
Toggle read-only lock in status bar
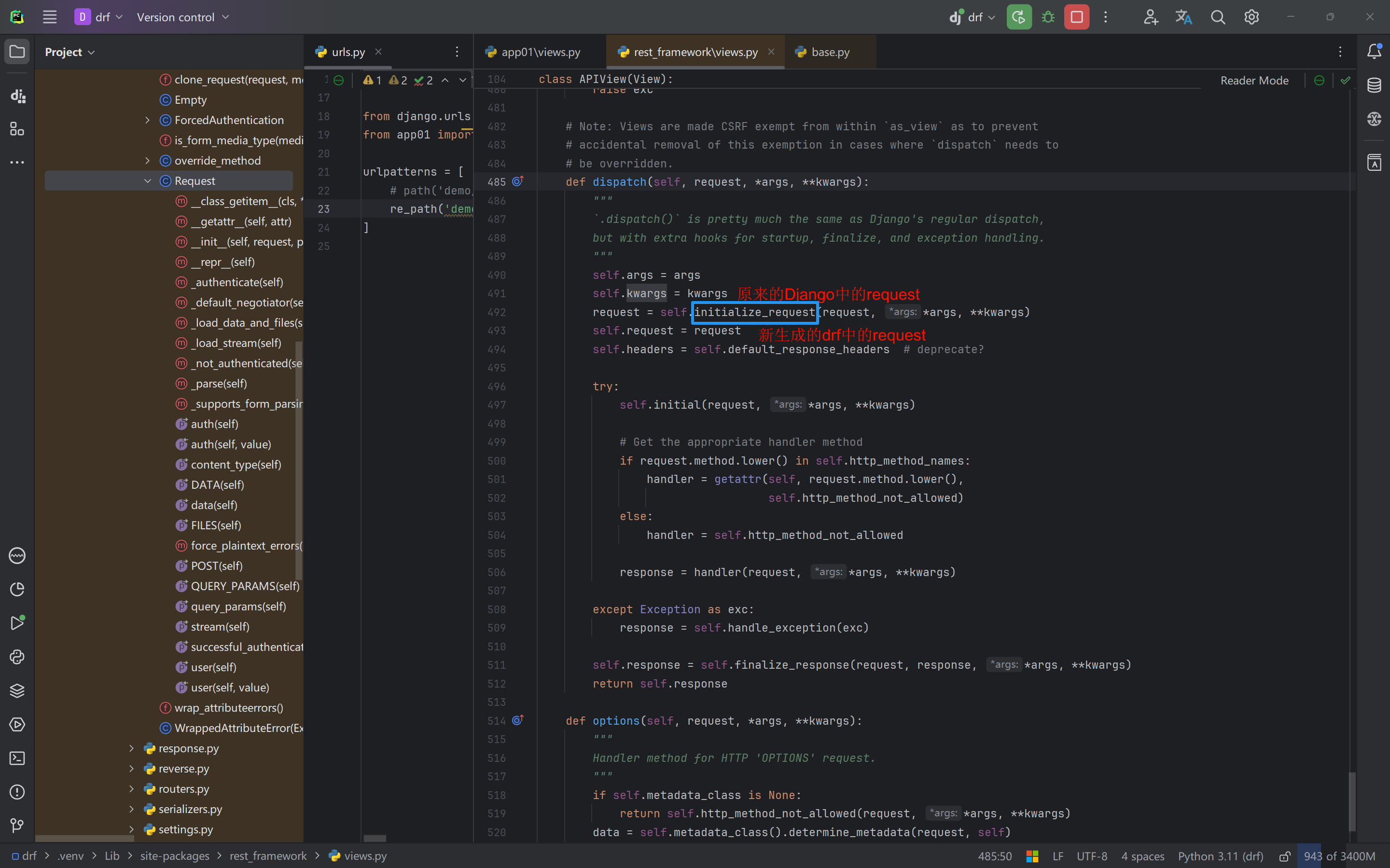pyautogui.click(x=1285, y=856)
